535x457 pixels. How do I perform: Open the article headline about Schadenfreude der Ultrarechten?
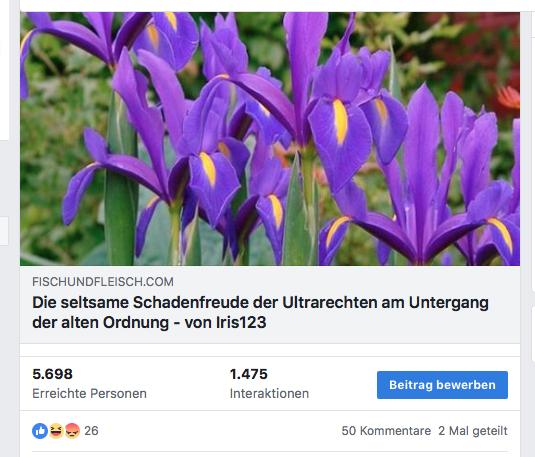click(260, 312)
